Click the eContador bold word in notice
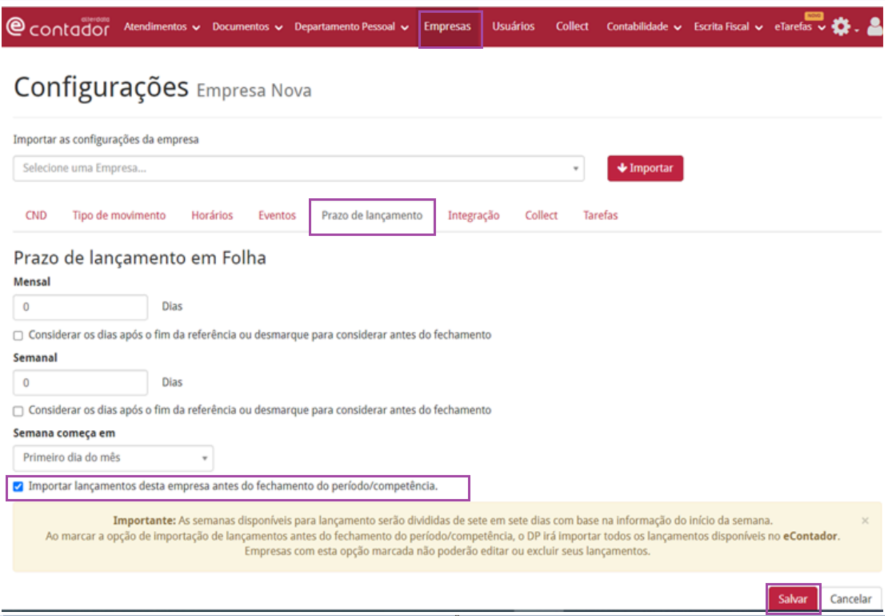This screenshot has height=616, width=885. coord(810,536)
